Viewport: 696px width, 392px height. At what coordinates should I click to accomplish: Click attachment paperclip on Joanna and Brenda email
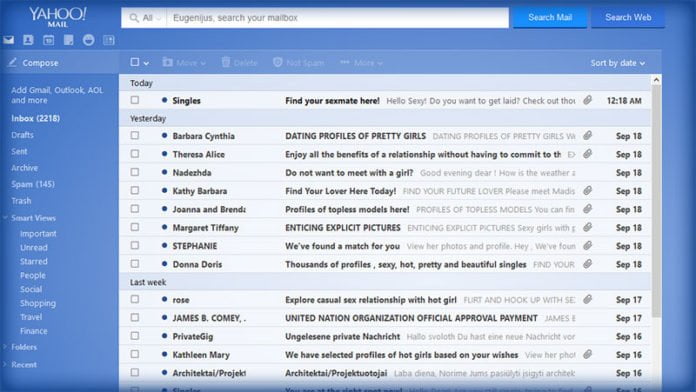(x=587, y=209)
